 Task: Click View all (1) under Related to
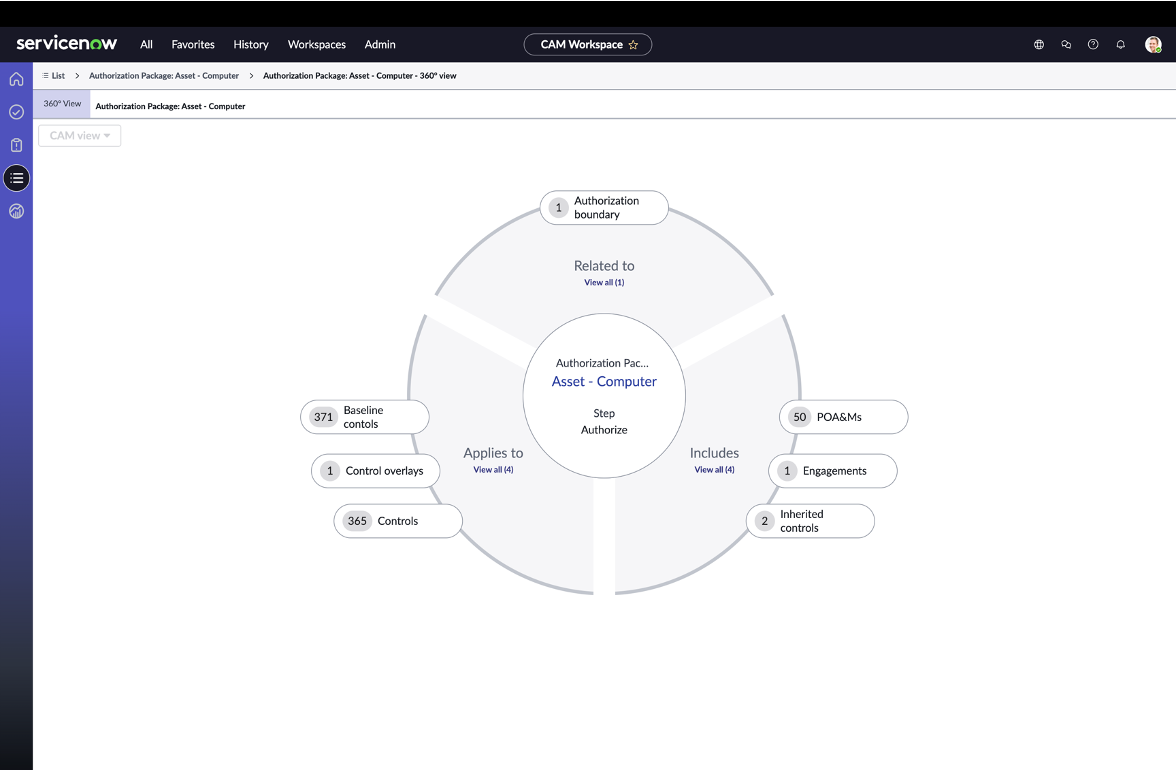point(604,283)
